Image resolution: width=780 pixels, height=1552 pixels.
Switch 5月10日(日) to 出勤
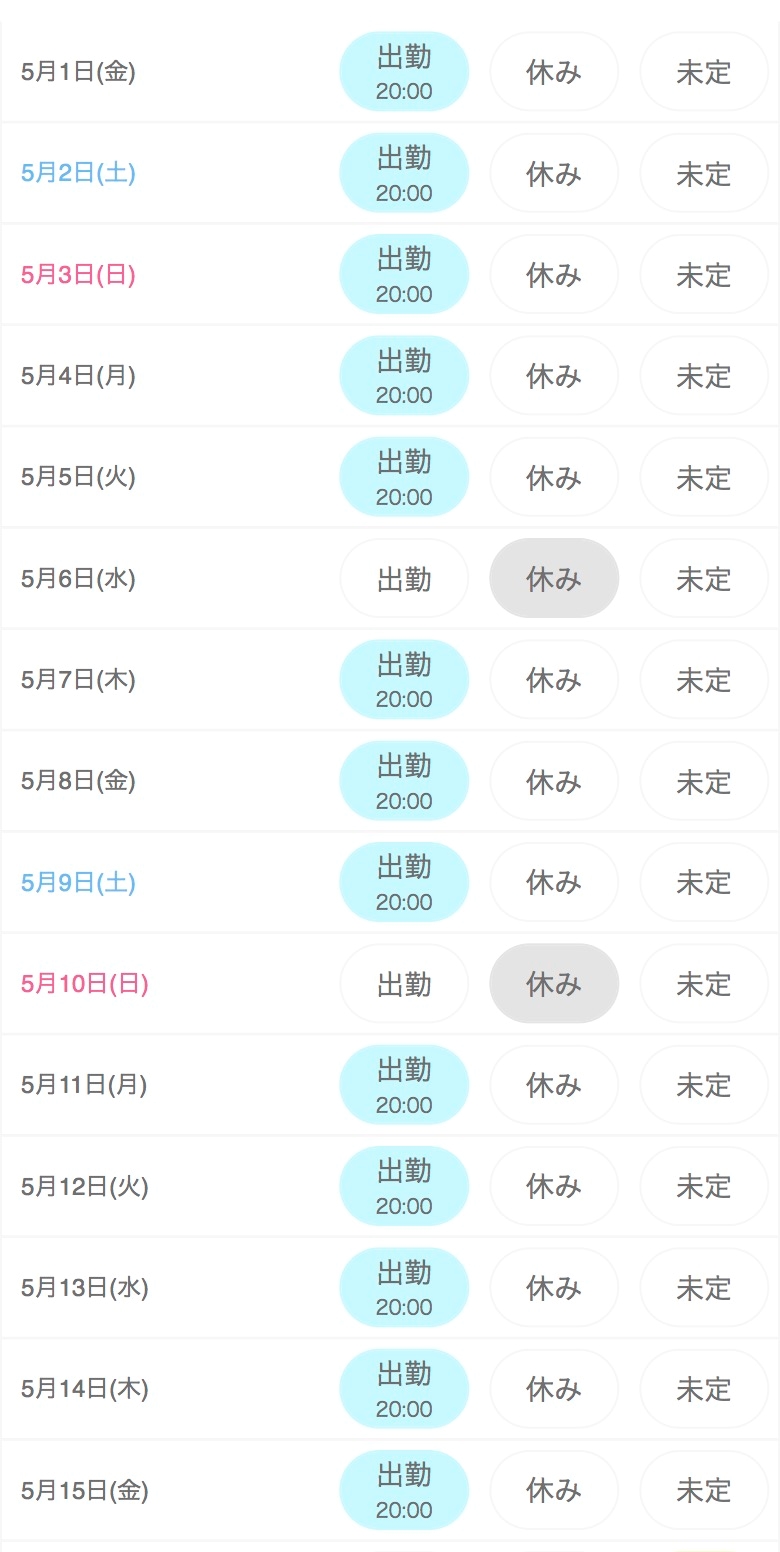(404, 984)
